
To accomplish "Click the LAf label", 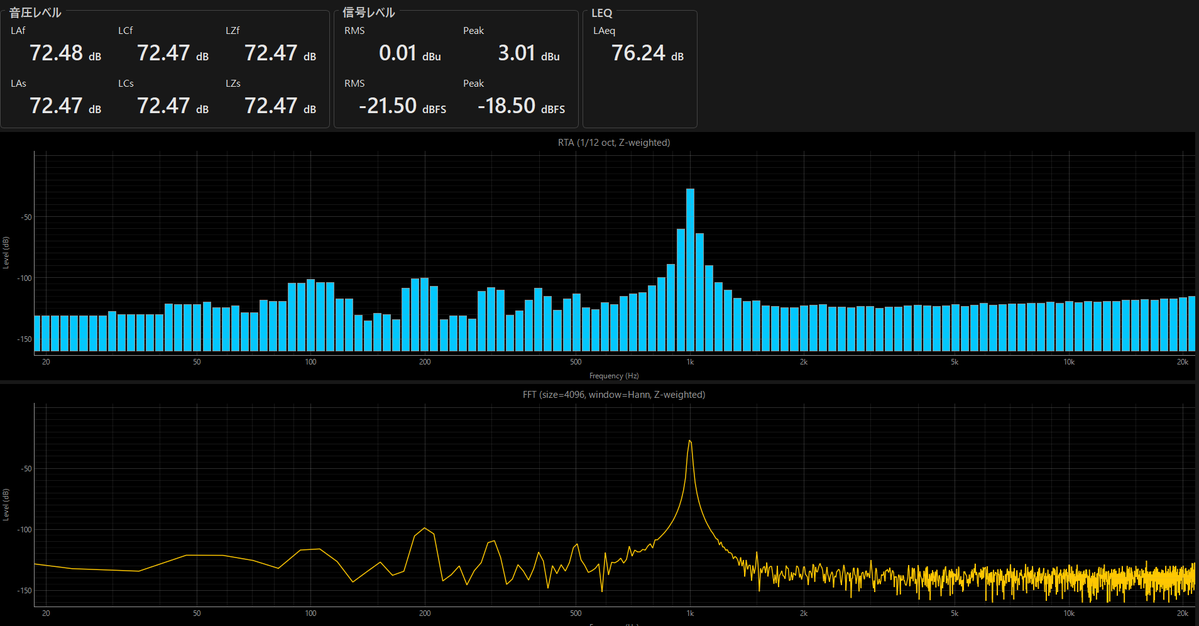I will (18, 31).
